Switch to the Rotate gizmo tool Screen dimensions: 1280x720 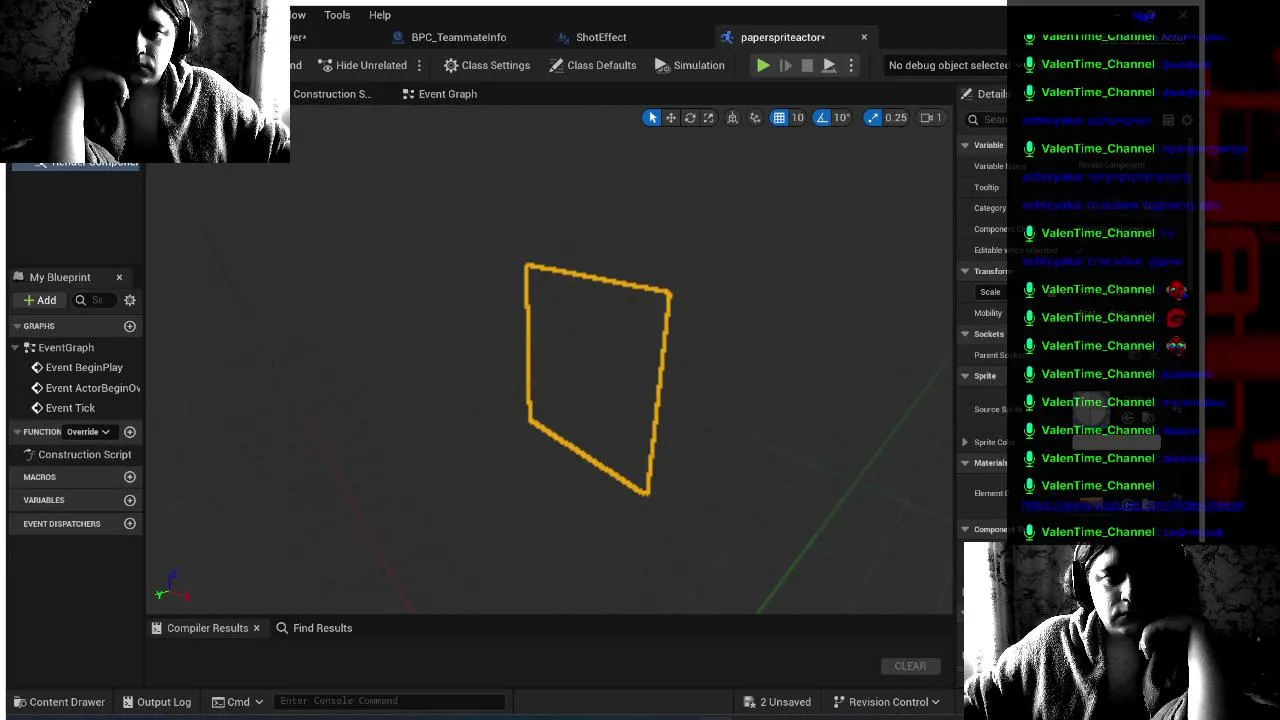(690, 118)
